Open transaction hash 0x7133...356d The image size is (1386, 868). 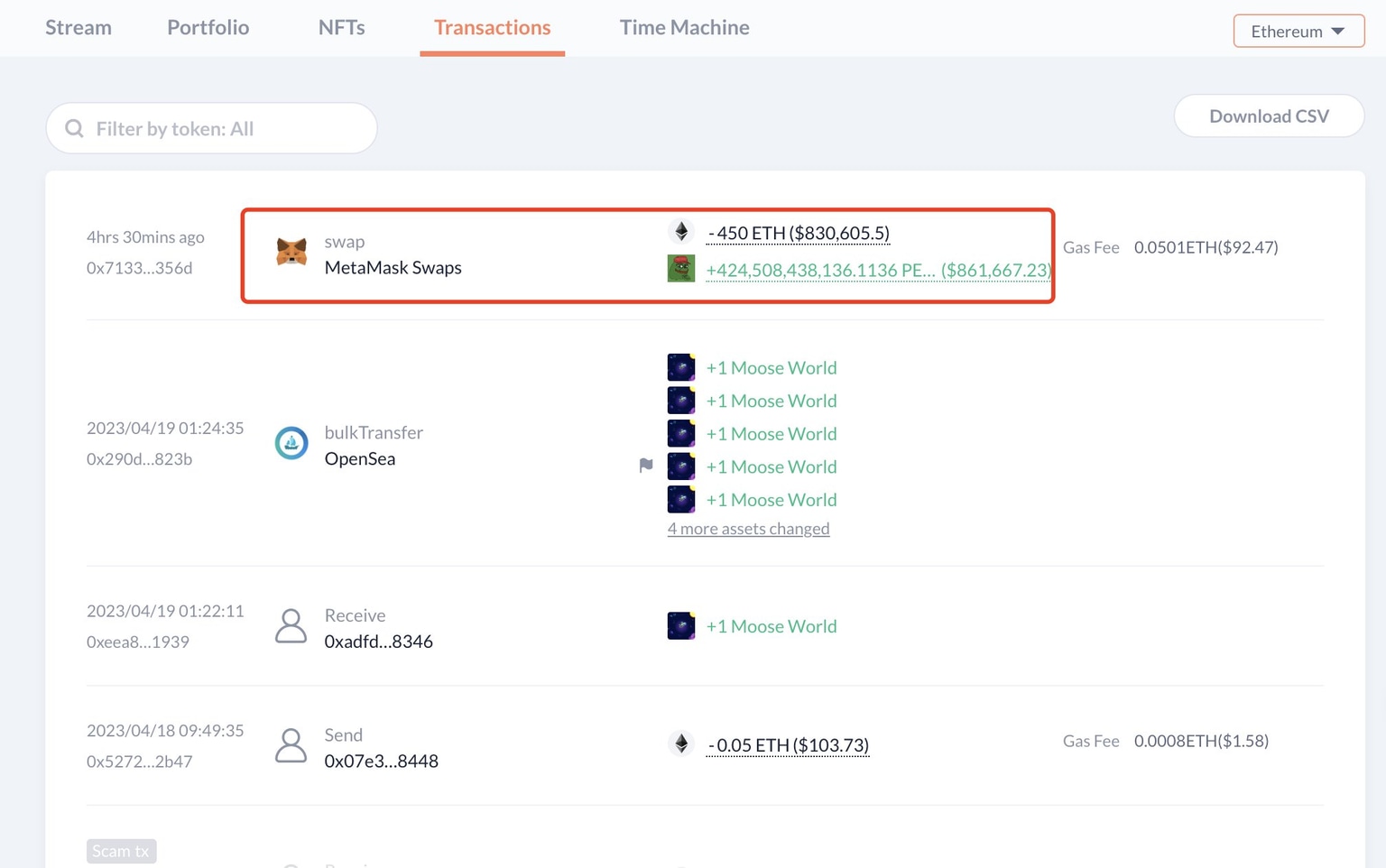click(139, 268)
